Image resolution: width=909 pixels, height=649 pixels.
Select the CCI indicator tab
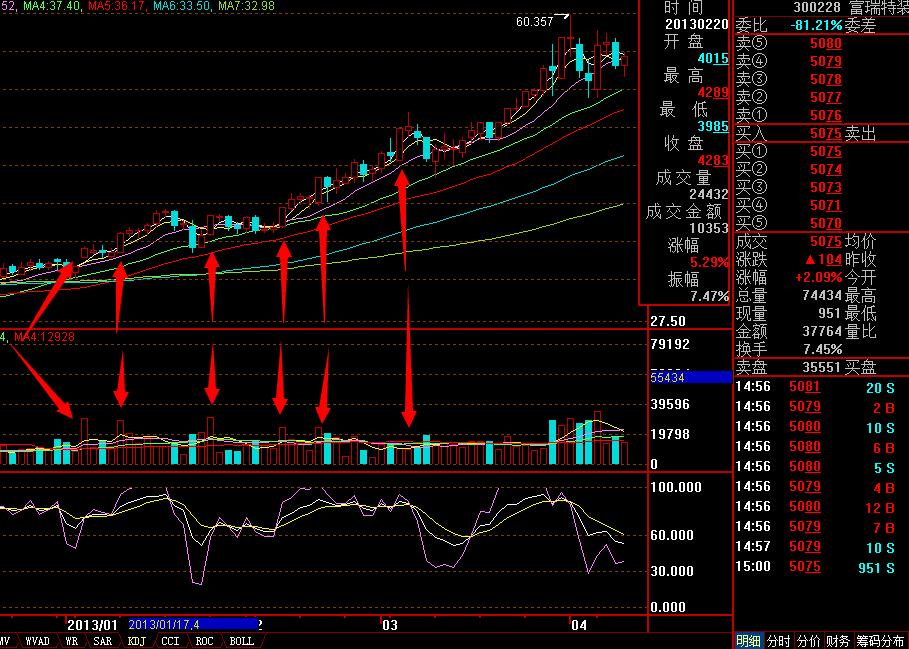(171, 641)
